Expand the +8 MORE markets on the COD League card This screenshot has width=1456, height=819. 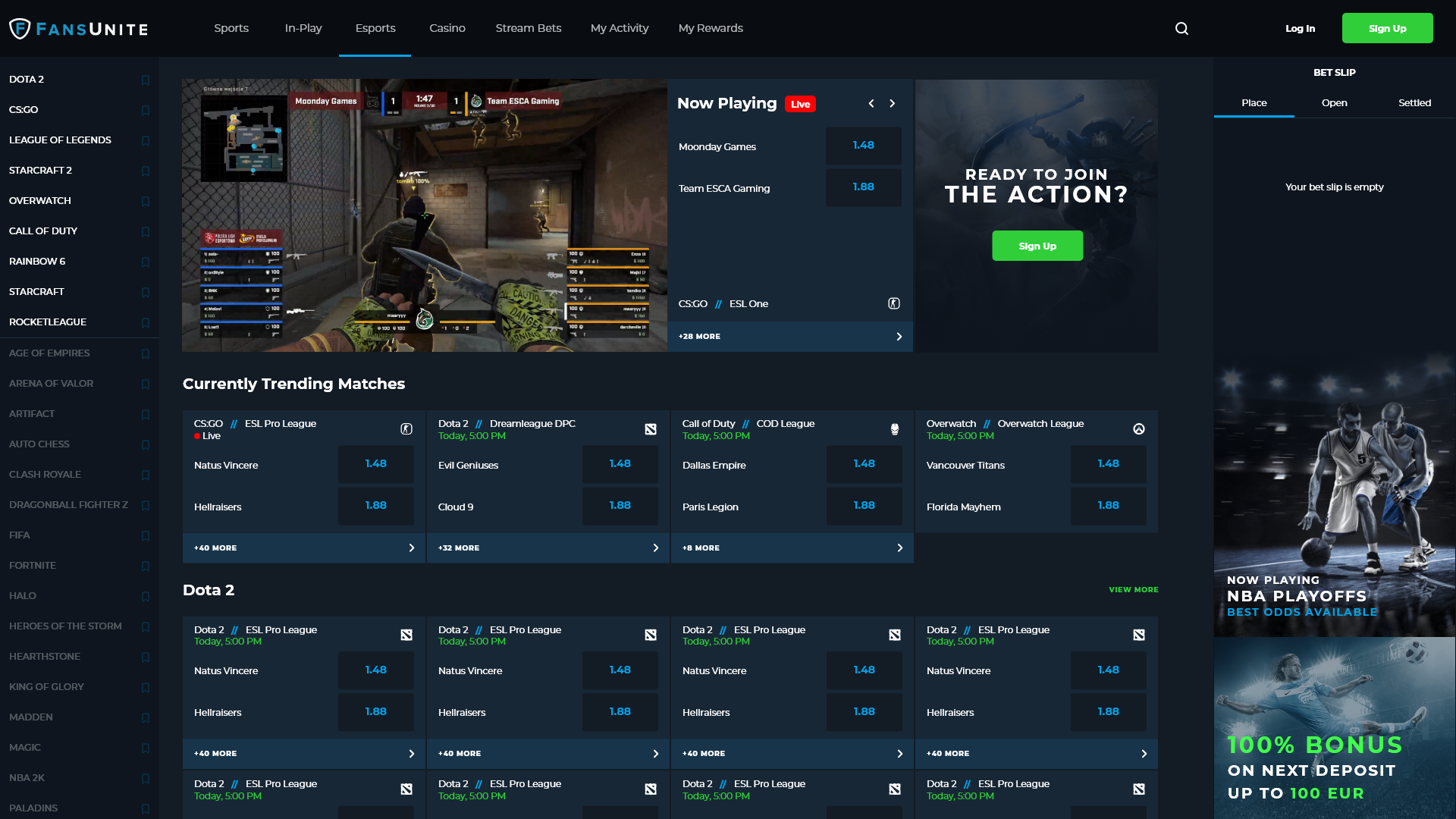792,547
